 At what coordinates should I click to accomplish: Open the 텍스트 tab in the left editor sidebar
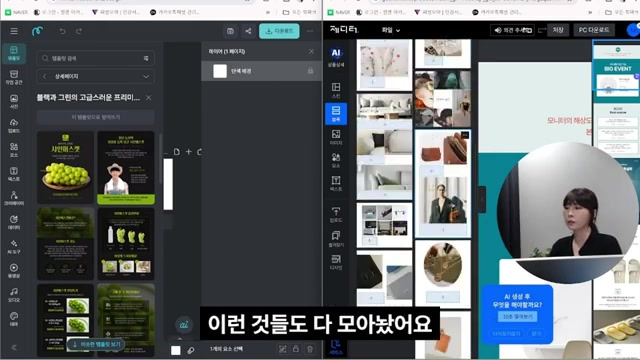(14, 174)
